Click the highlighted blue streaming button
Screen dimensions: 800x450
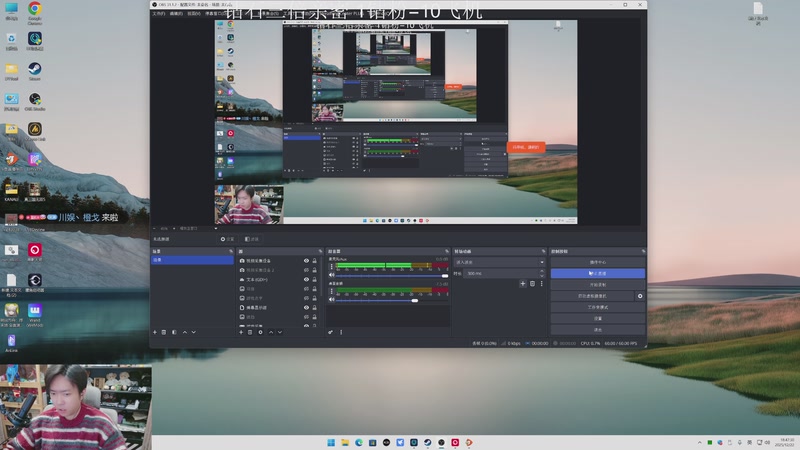[x=597, y=273]
